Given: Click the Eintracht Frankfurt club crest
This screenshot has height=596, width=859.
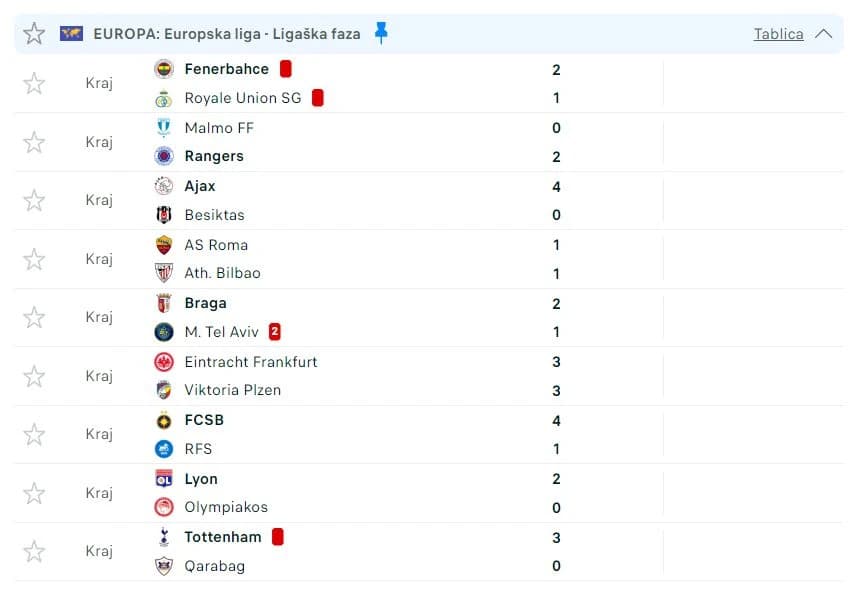Looking at the screenshot, I should point(164,362).
